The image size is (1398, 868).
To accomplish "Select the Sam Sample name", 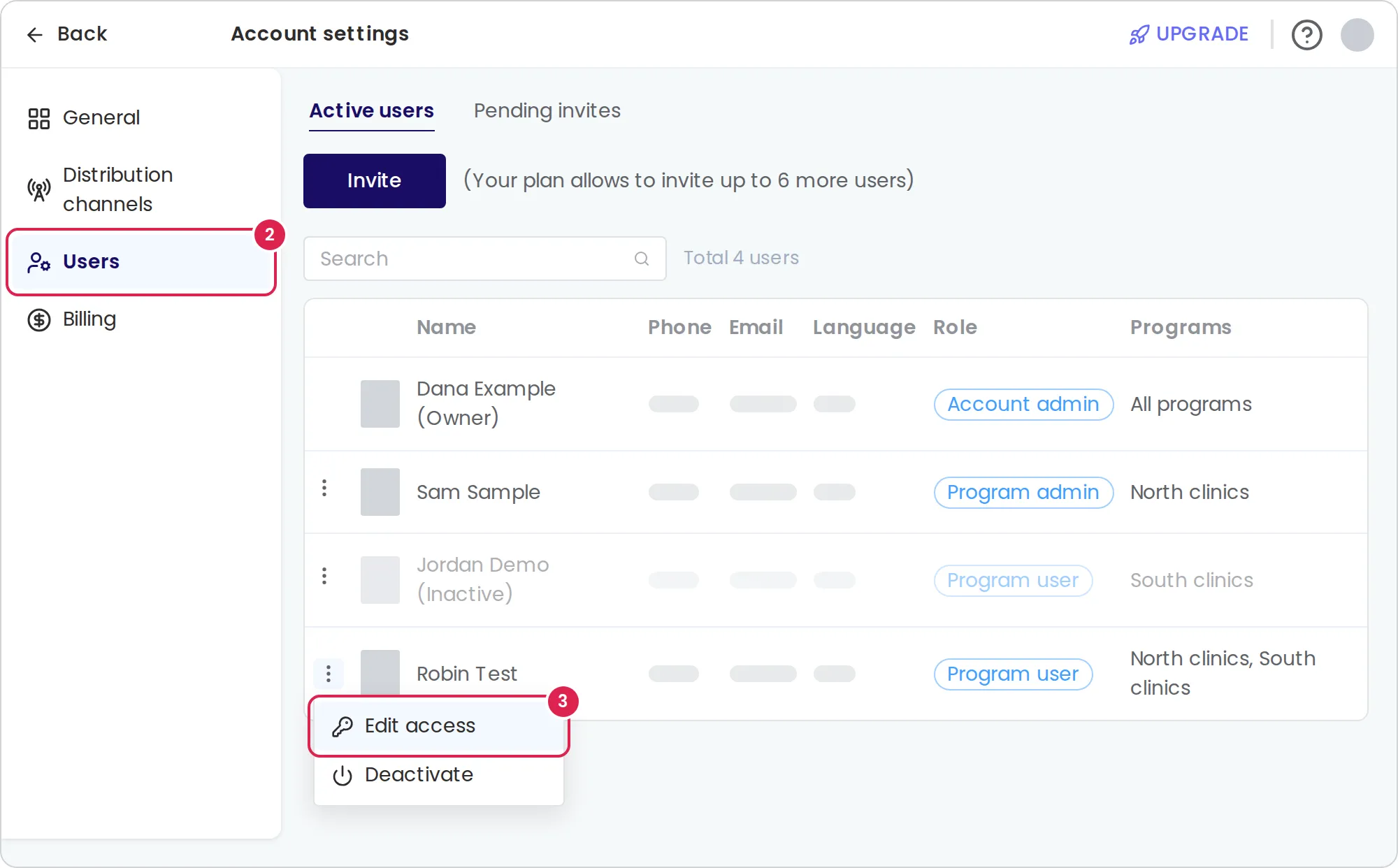I will (x=478, y=492).
